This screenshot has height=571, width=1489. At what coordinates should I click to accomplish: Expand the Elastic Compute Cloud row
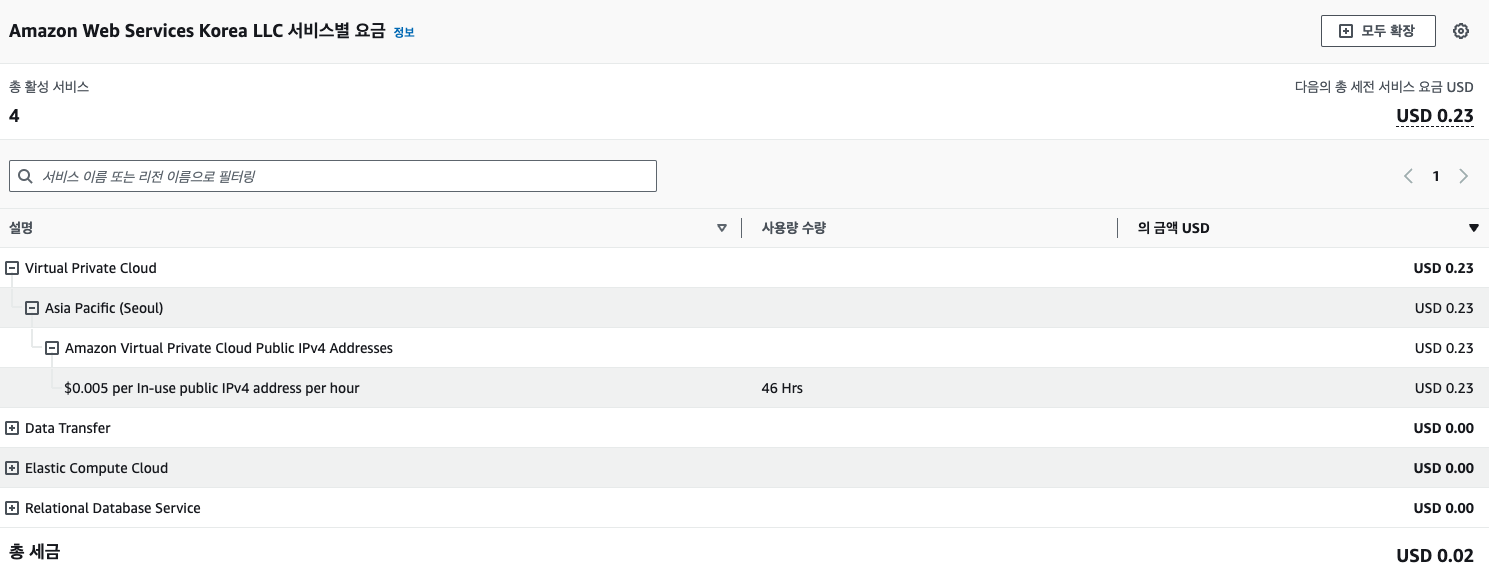(12, 468)
